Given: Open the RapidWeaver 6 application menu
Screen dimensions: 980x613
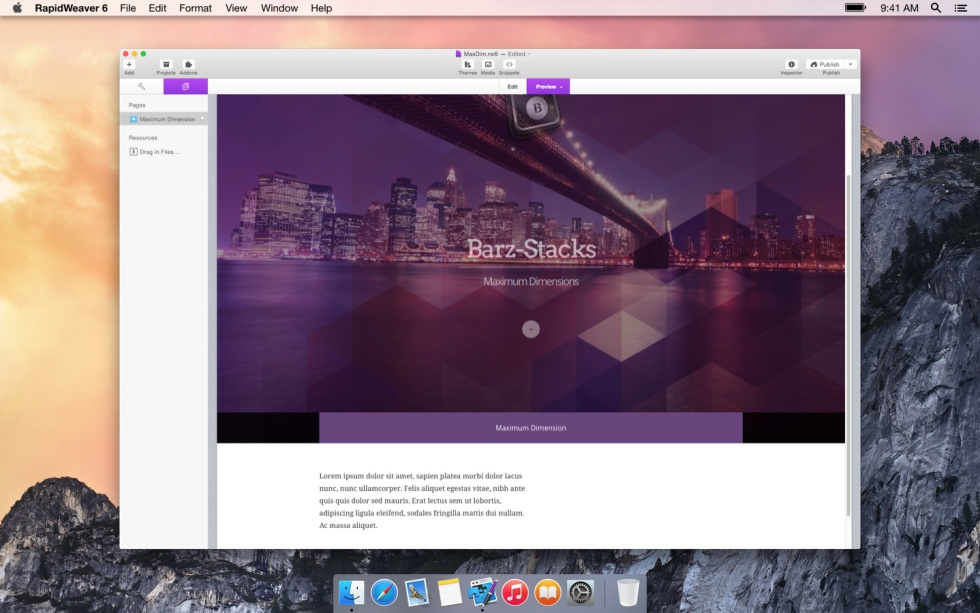Looking at the screenshot, I should (x=71, y=8).
